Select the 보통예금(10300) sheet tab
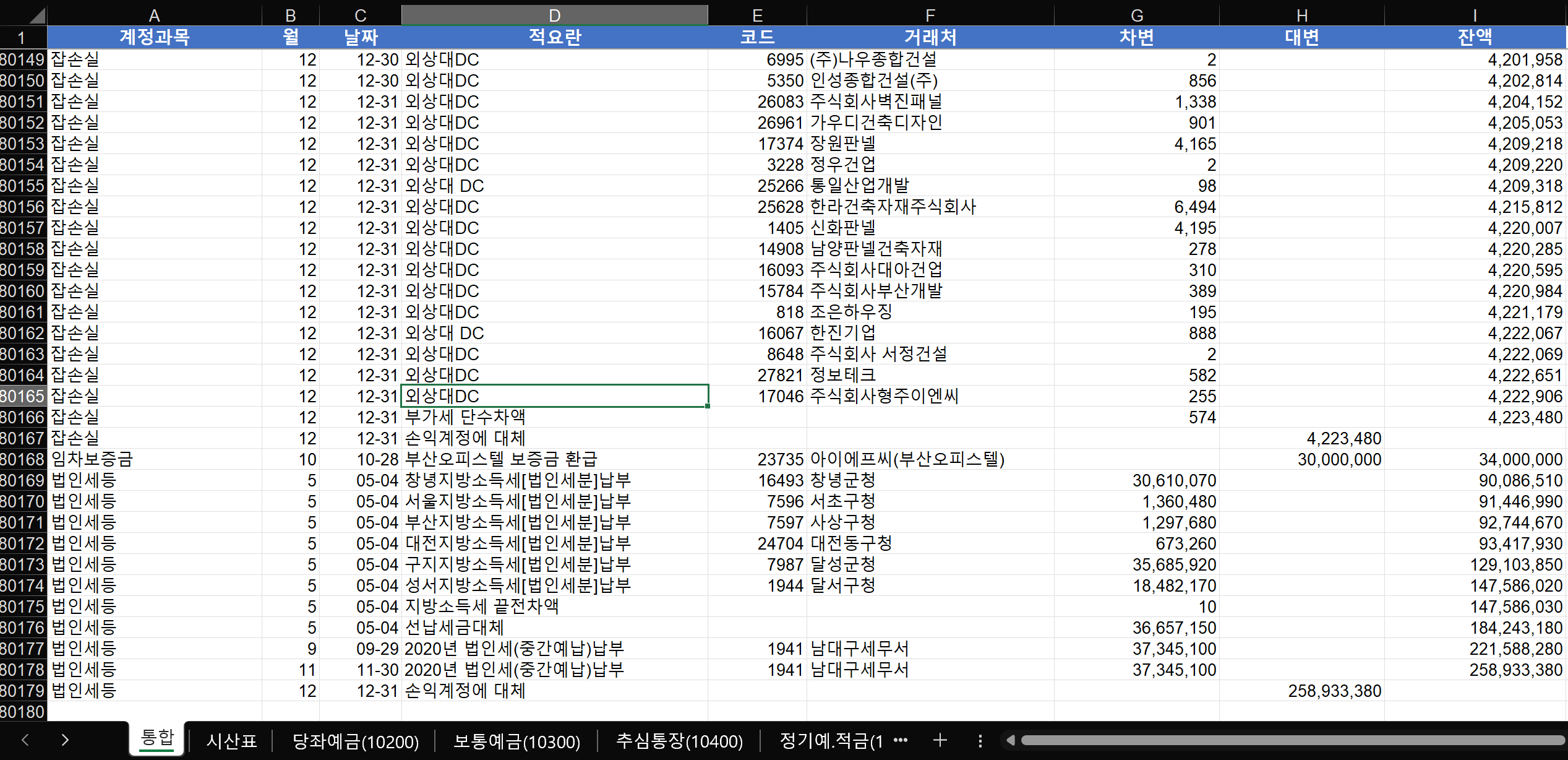This screenshot has height=760, width=1568. [516, 741]
